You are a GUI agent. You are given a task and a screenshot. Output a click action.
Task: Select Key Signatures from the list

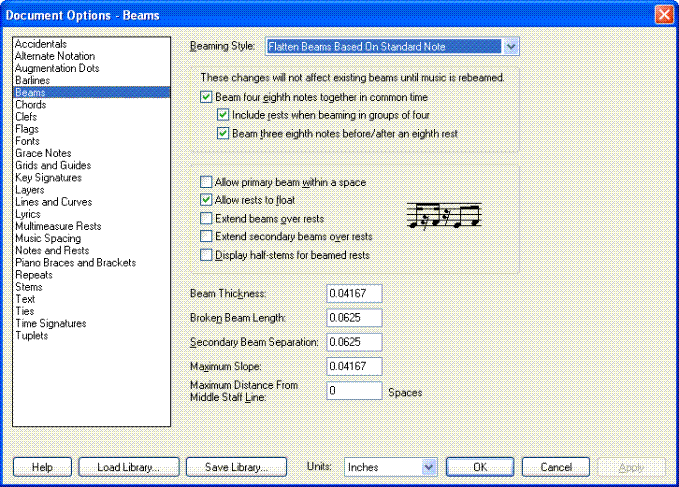tap(50, 178)
